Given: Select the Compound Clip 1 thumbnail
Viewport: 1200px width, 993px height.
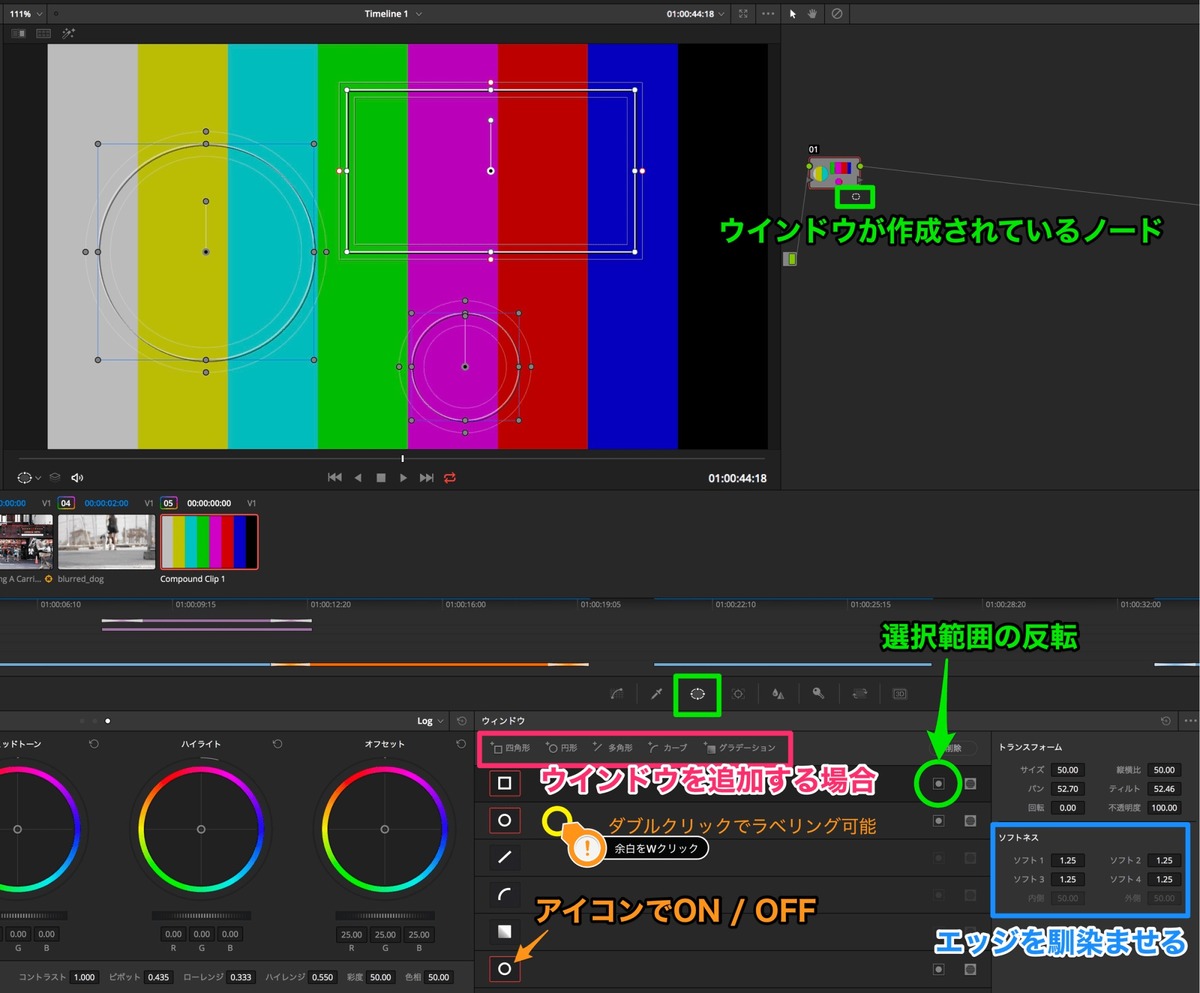Looking at the screenshot, I should coord(209,542).
